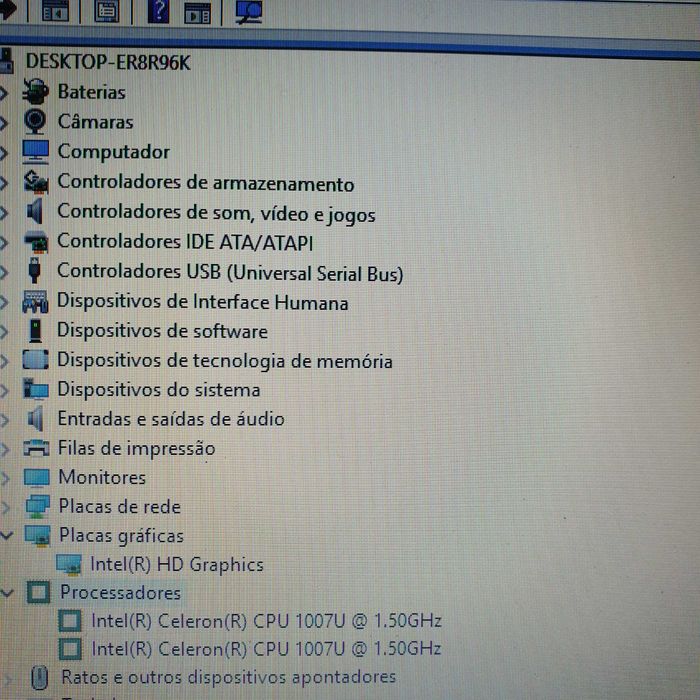The image size is (700, 700).
Task: Click the USB plug icon for Controladores USB
Action: click(x=34, y=270)
